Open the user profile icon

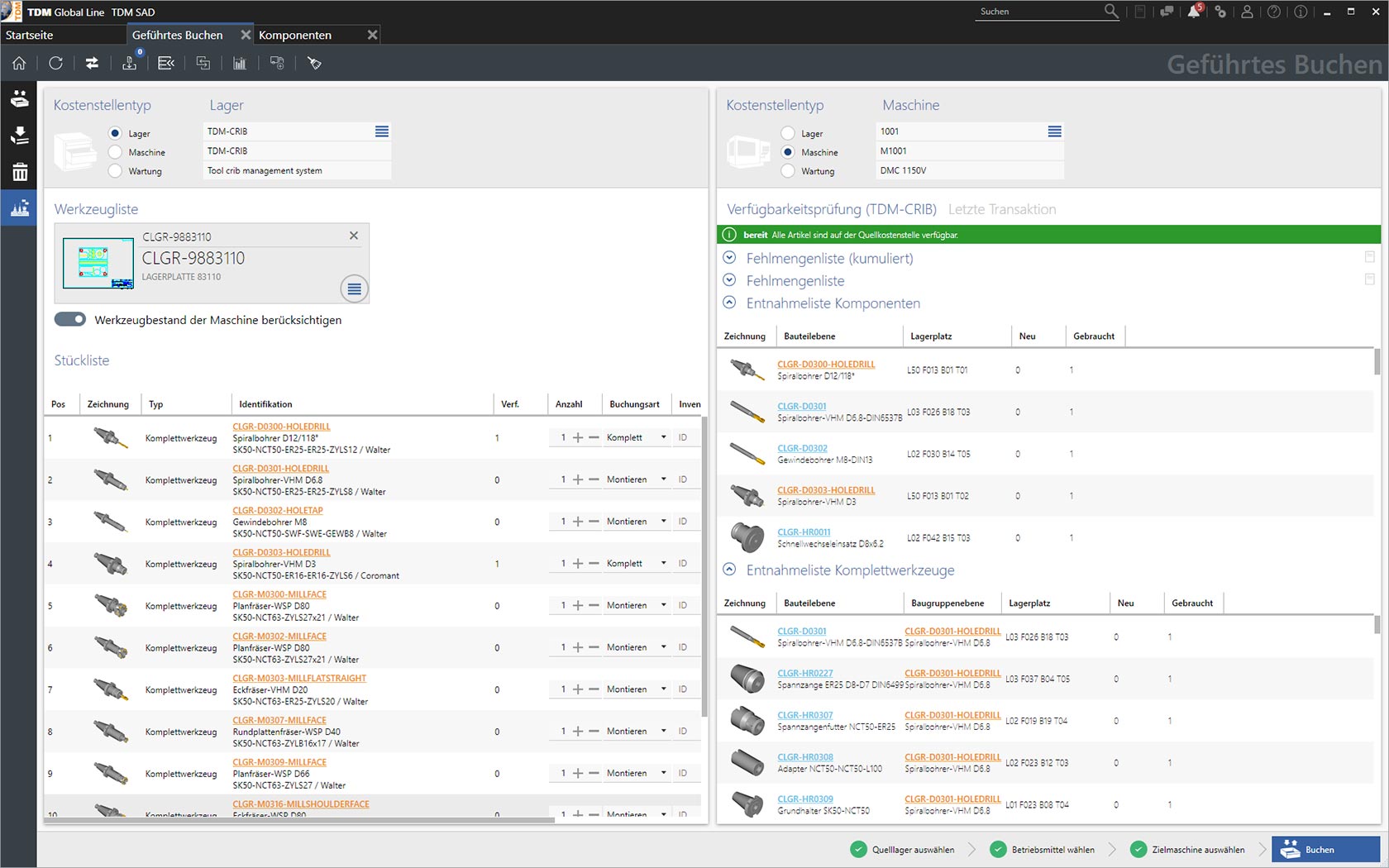(1247, 12)
